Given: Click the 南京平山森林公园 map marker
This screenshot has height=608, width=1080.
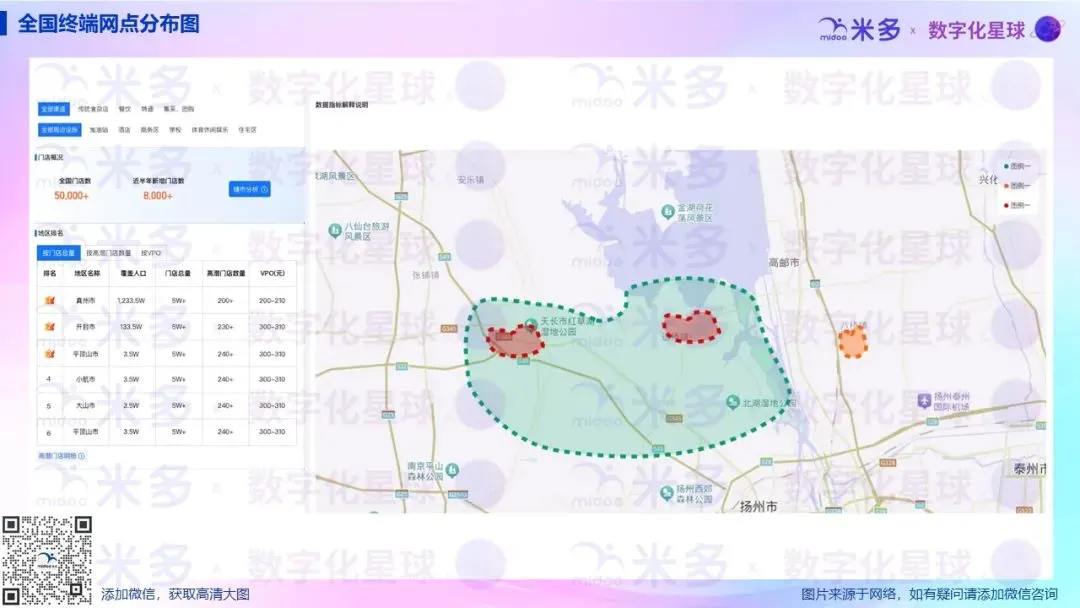Looking at the screenshot, I should (x=453, y=470).
